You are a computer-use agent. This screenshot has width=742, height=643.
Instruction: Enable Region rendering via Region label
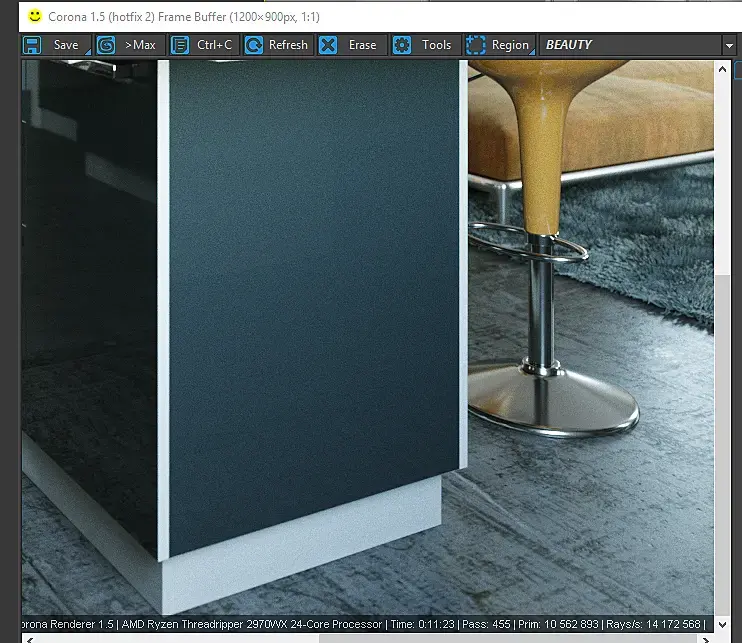[510, 45]
